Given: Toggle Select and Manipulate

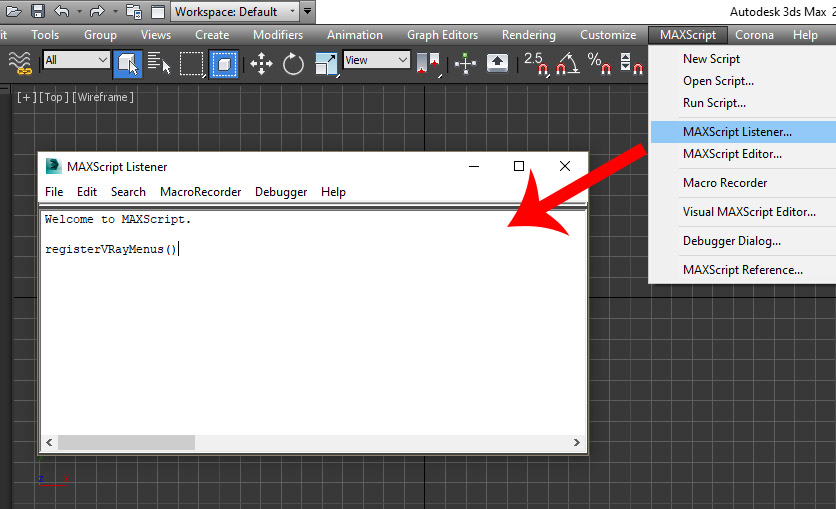Looking at the screenshot, I should tap(465, 64).
